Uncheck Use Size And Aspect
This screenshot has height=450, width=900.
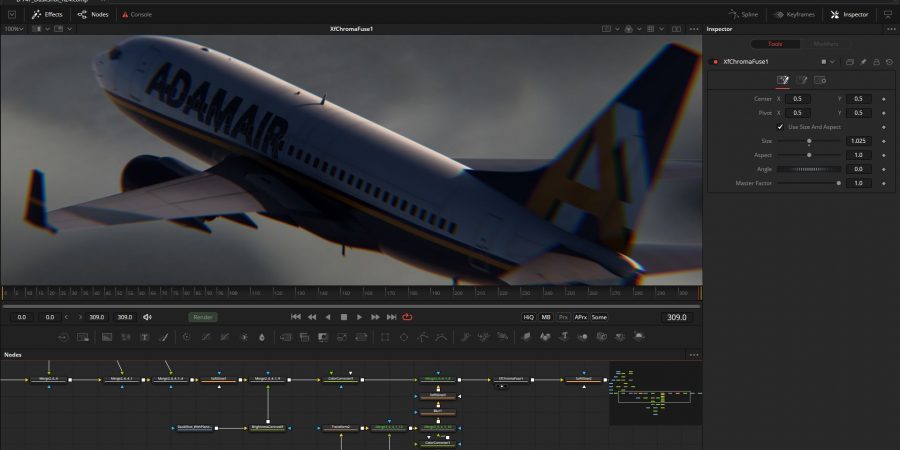click(780, 127)
